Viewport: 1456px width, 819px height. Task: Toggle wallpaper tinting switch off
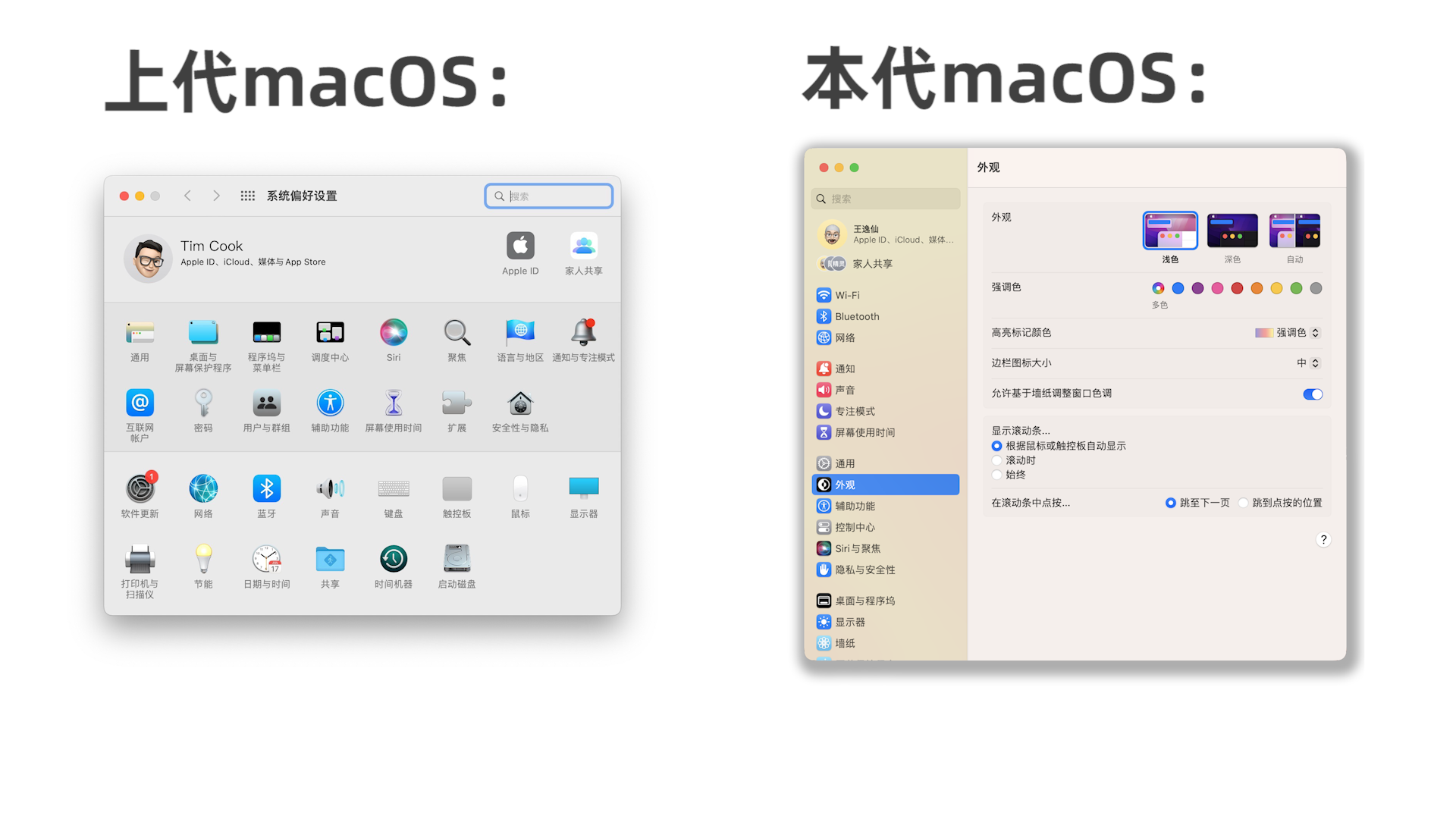(1312, 394)
